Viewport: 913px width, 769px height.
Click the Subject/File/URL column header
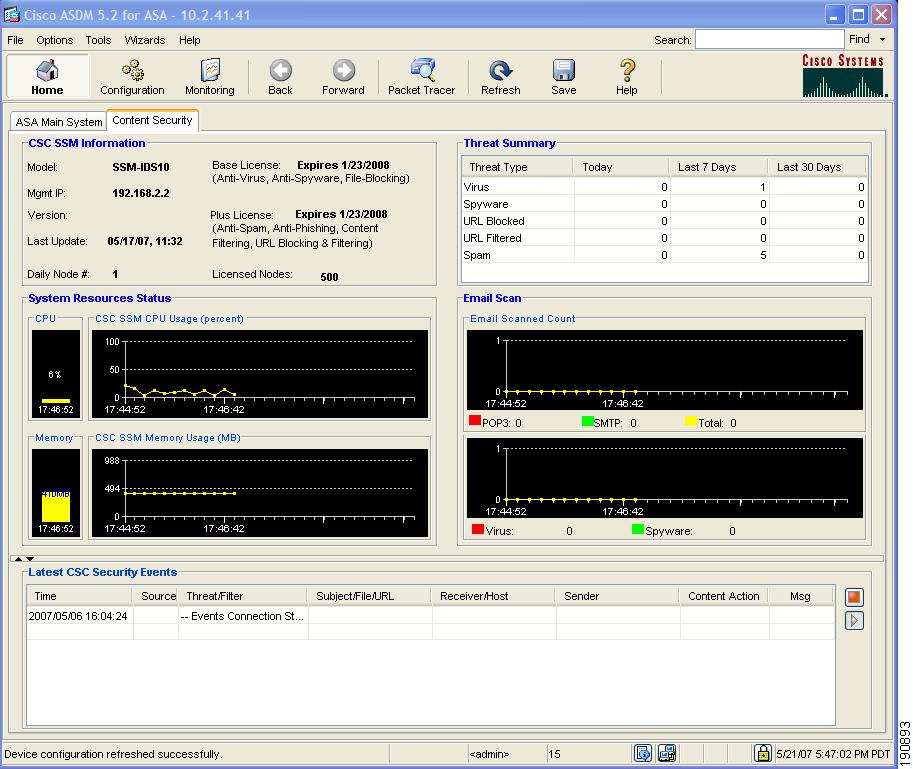[x=370, y=596]
